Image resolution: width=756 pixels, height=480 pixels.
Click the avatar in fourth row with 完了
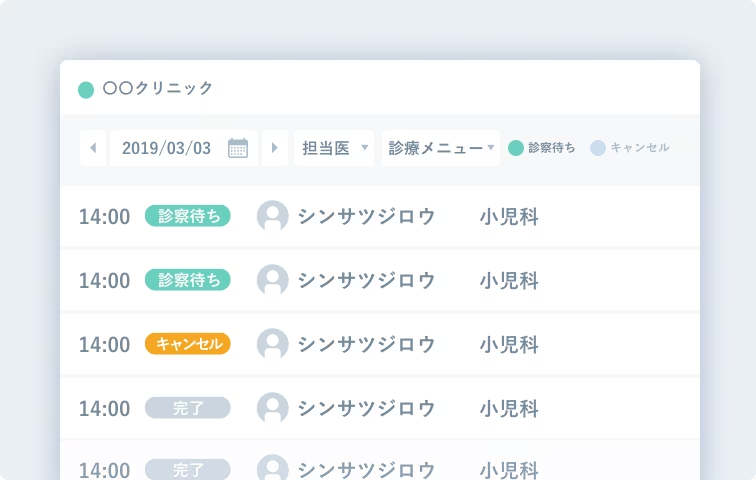tap(273, 408)
